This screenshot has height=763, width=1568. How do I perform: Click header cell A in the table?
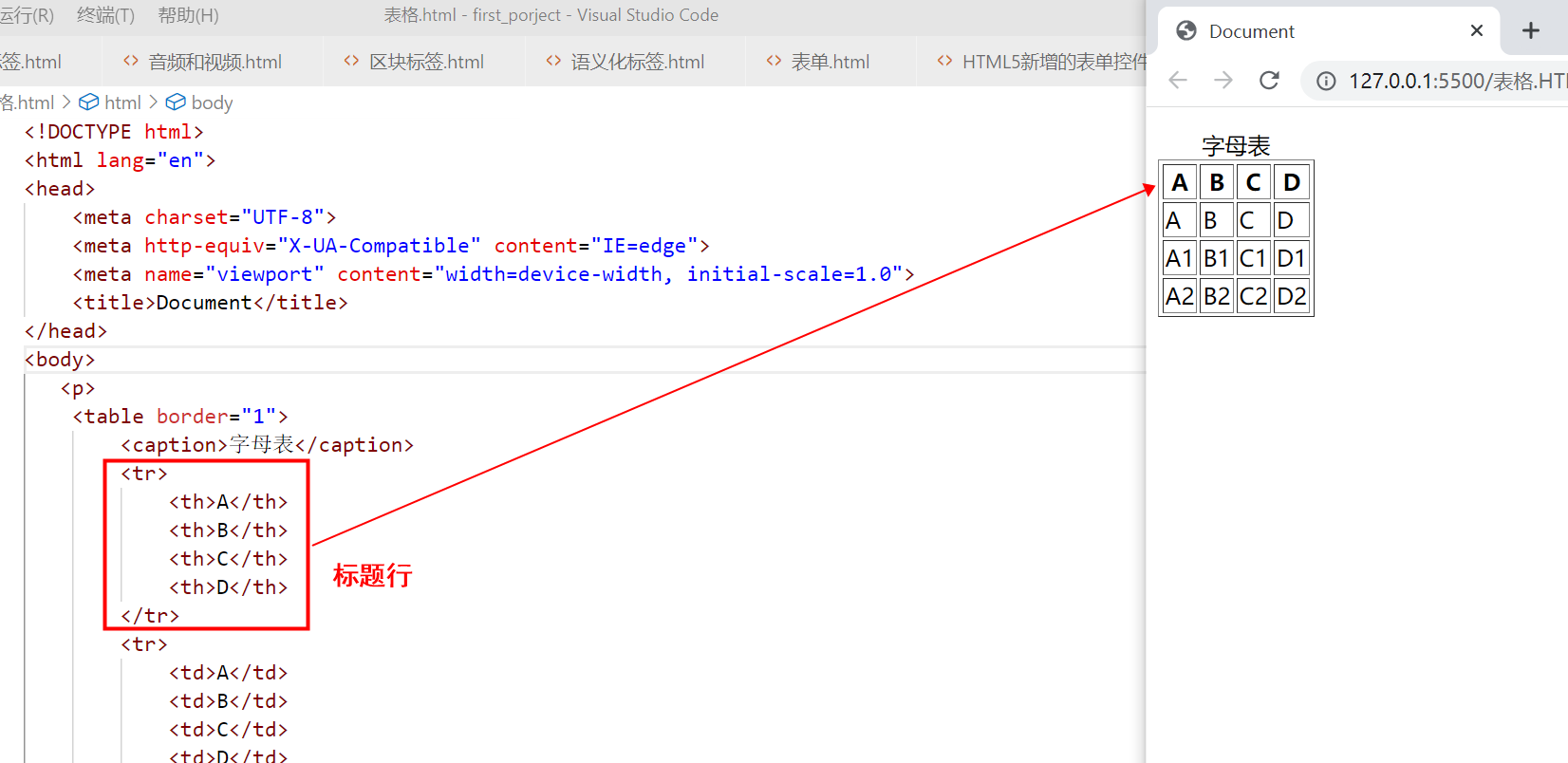coord(1180,182)
